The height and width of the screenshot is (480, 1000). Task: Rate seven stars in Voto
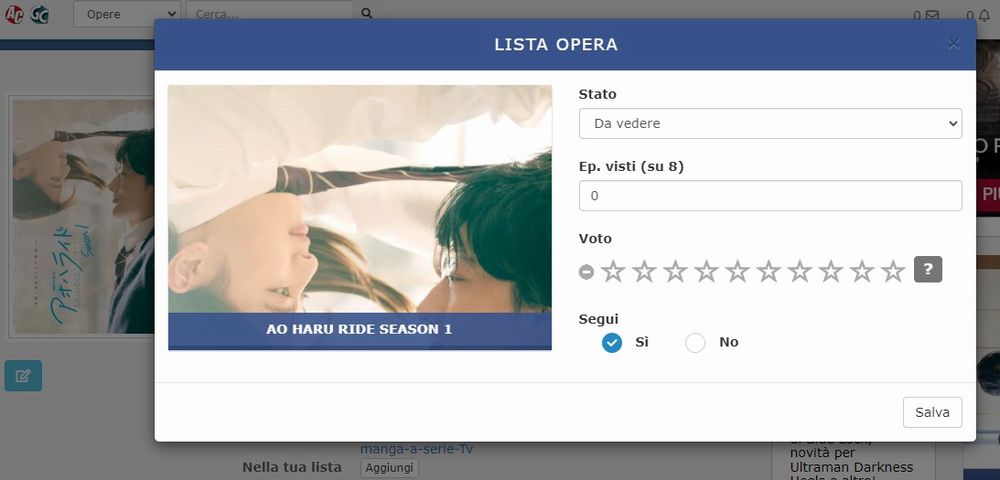point(800,271)
